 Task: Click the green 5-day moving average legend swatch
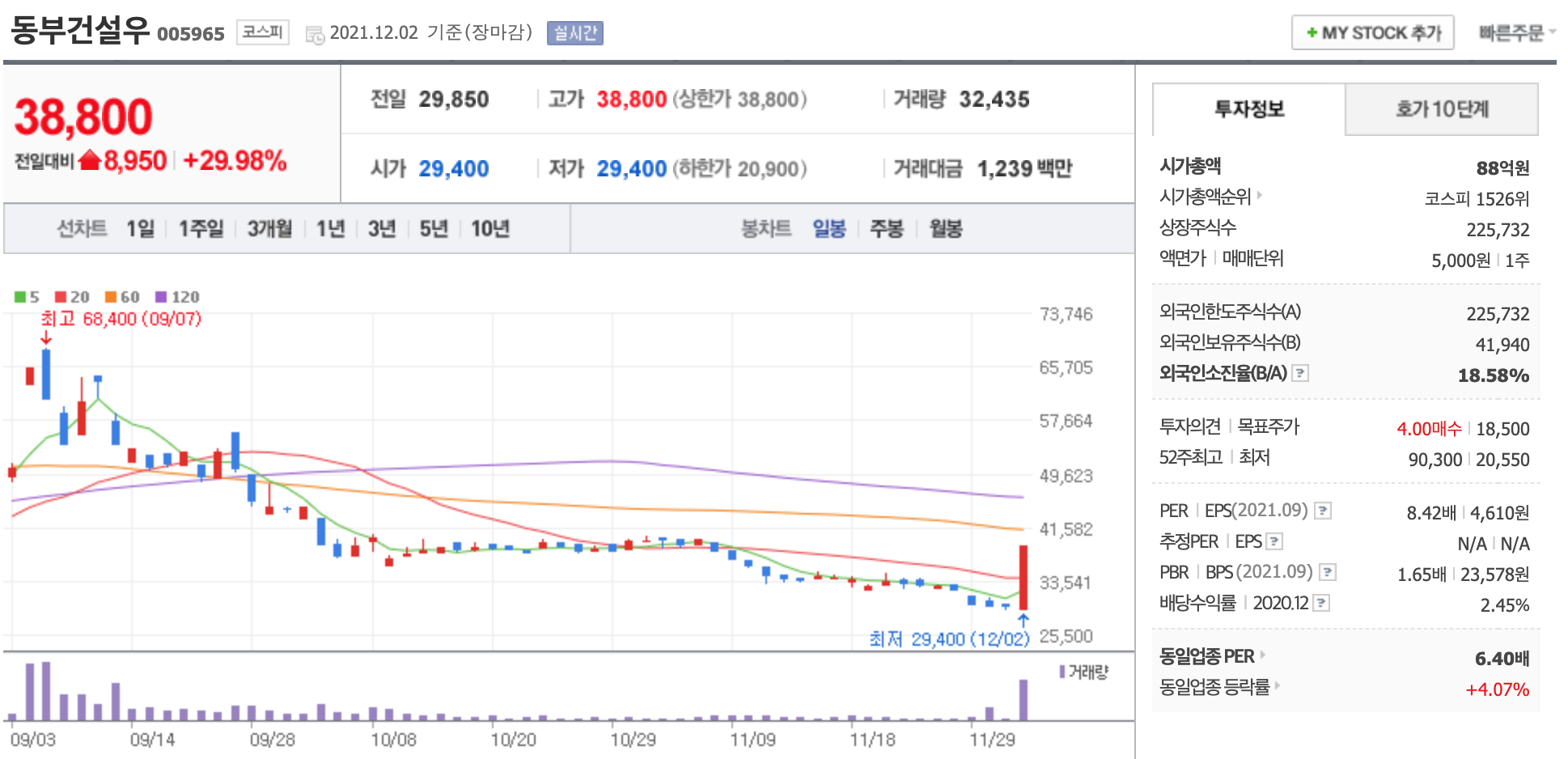click(x=20, y=297)
